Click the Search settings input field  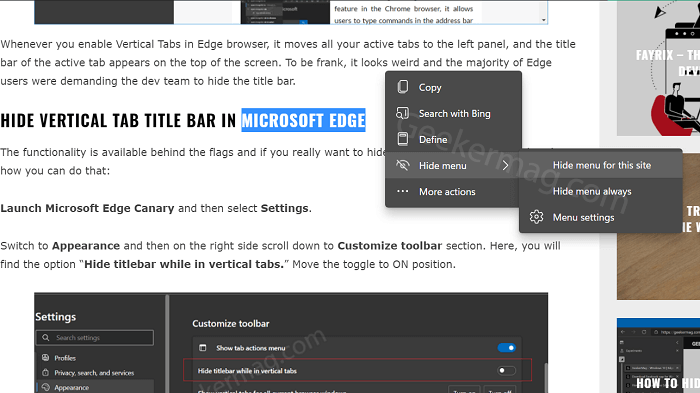(x=95, y=338)
